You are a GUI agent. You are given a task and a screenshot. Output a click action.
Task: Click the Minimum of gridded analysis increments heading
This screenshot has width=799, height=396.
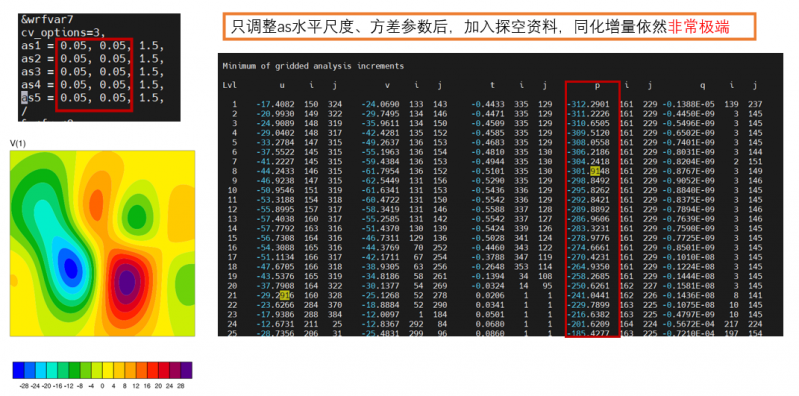coord(313,66)
